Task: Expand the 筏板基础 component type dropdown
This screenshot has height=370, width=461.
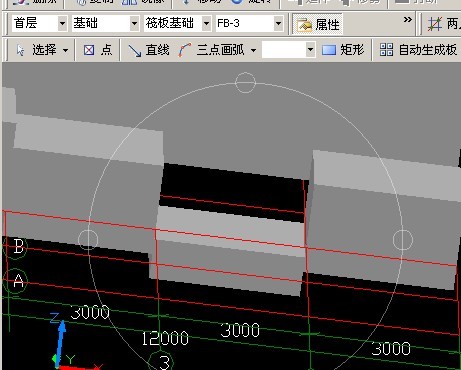Action: pyautogui.click(x=206, y=24)
